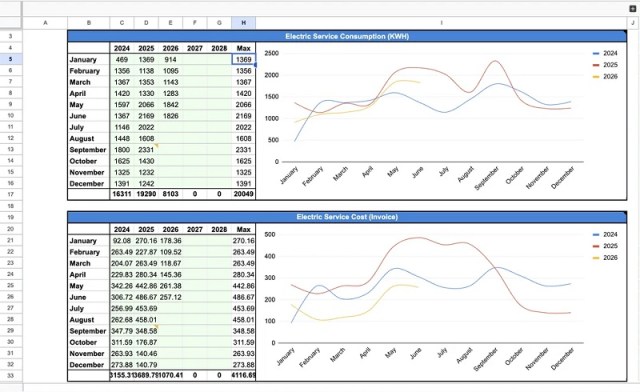
Task: Click the 2027 header in cost table
Action: [195, 229]
